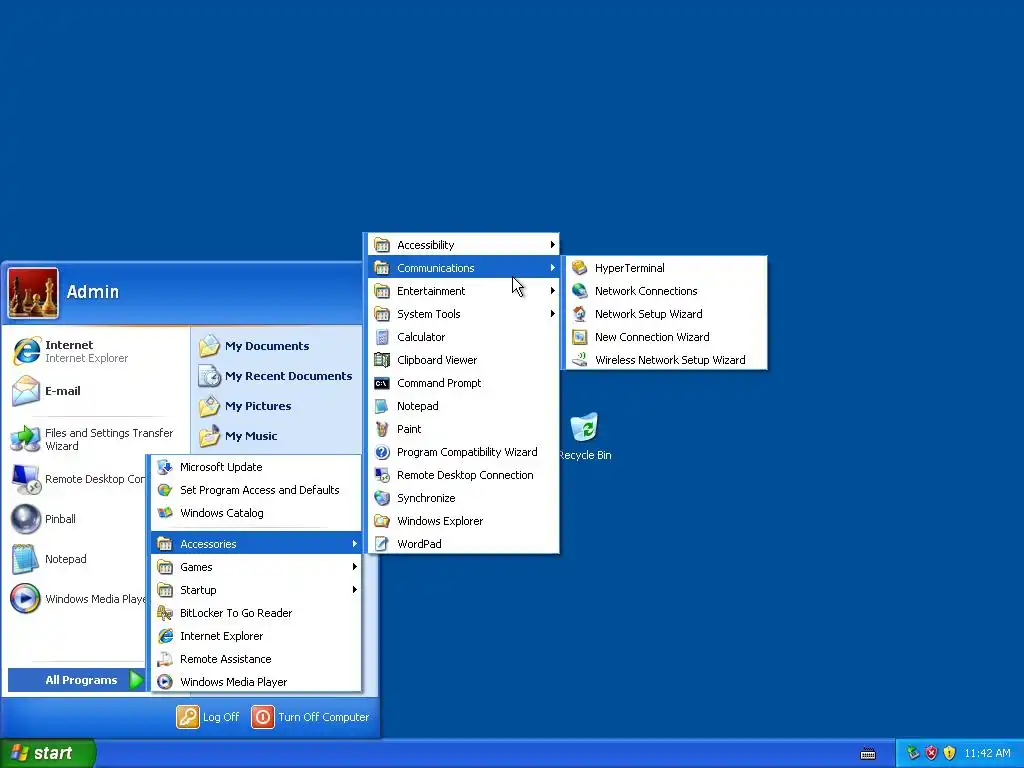Click the network connection tray icon
Viewport: 1024px width, 768px height.
point(913,753)
